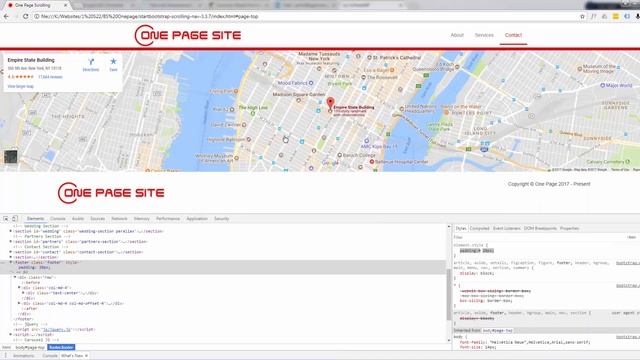Switch to the Console DevTools tab
Image resolution: width=640 pixels, height=360 pixels.
point(58,219)
